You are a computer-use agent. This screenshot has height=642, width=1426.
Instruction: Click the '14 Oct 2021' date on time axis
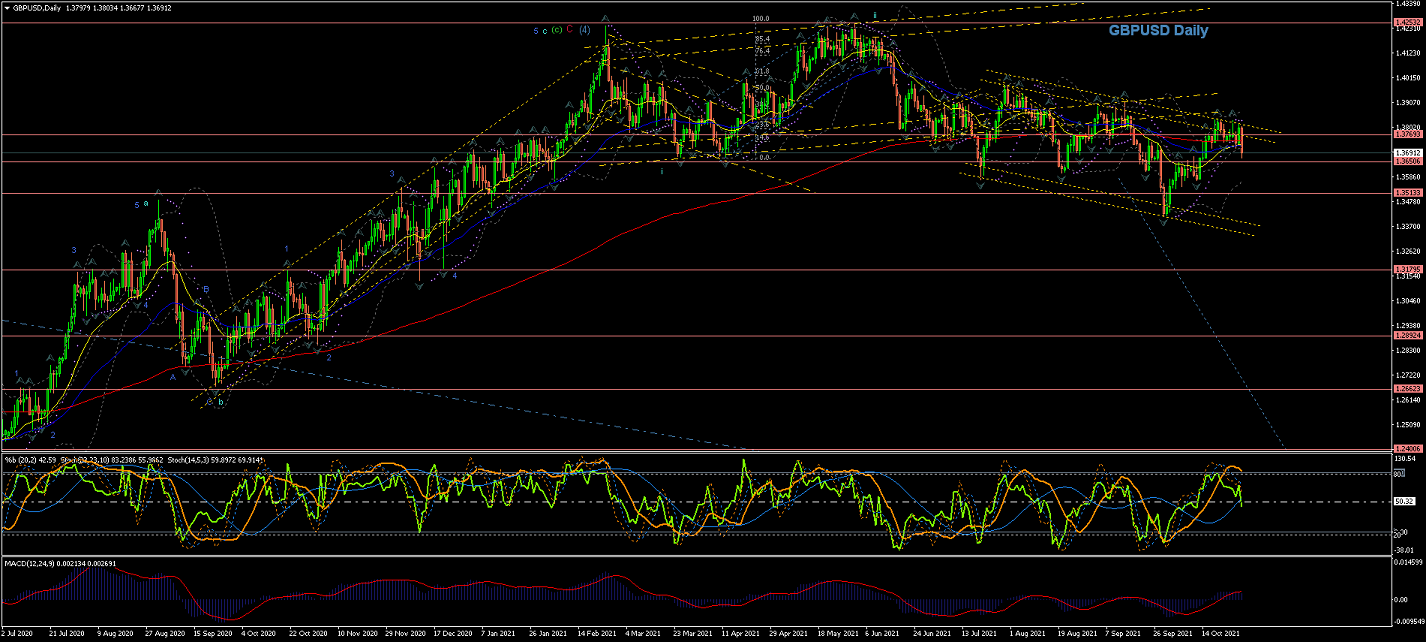point(1222,633)
